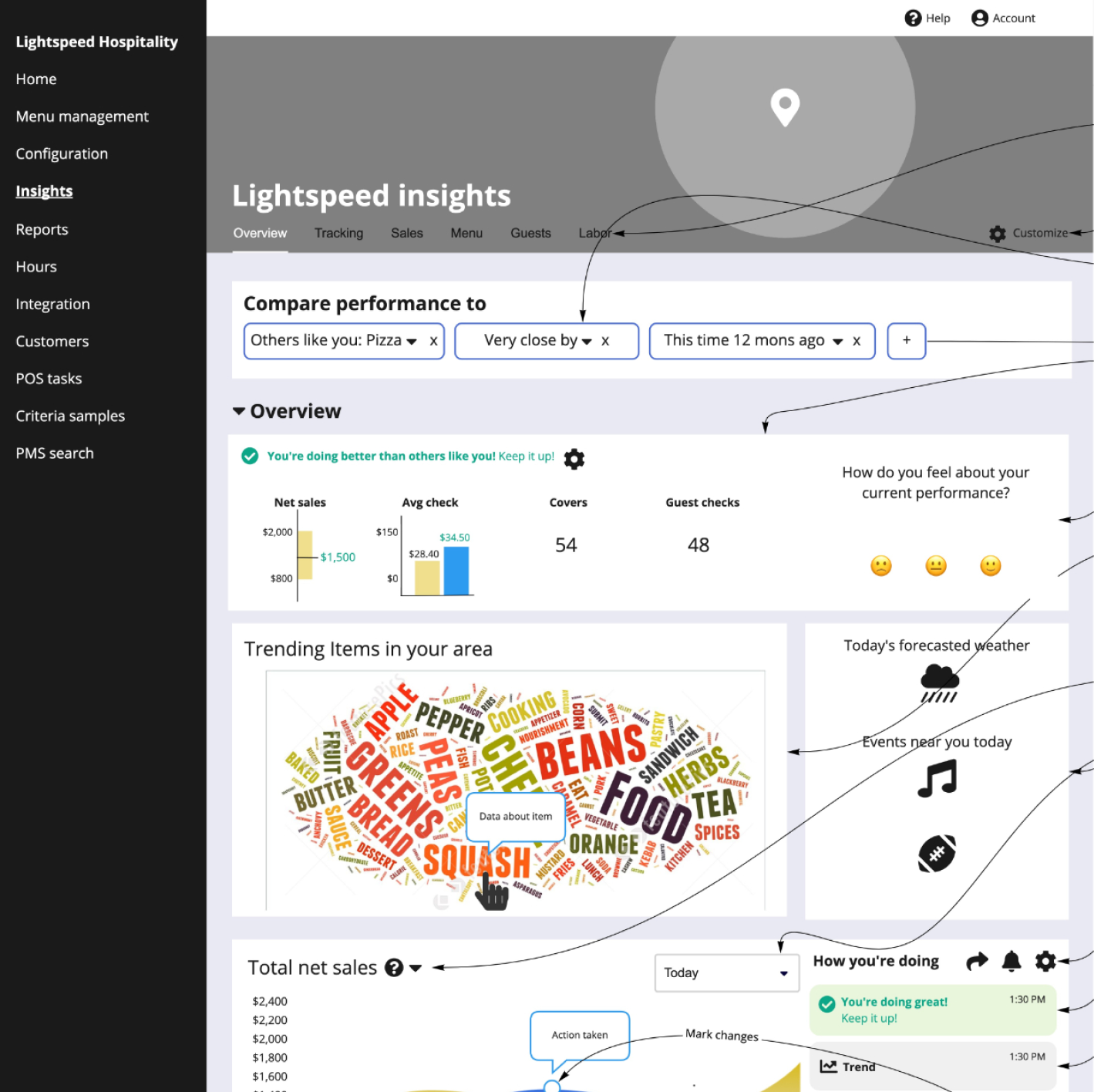Open POS tasks in sidebar
The image size is (1094, 1092).
tap(49, 379)
